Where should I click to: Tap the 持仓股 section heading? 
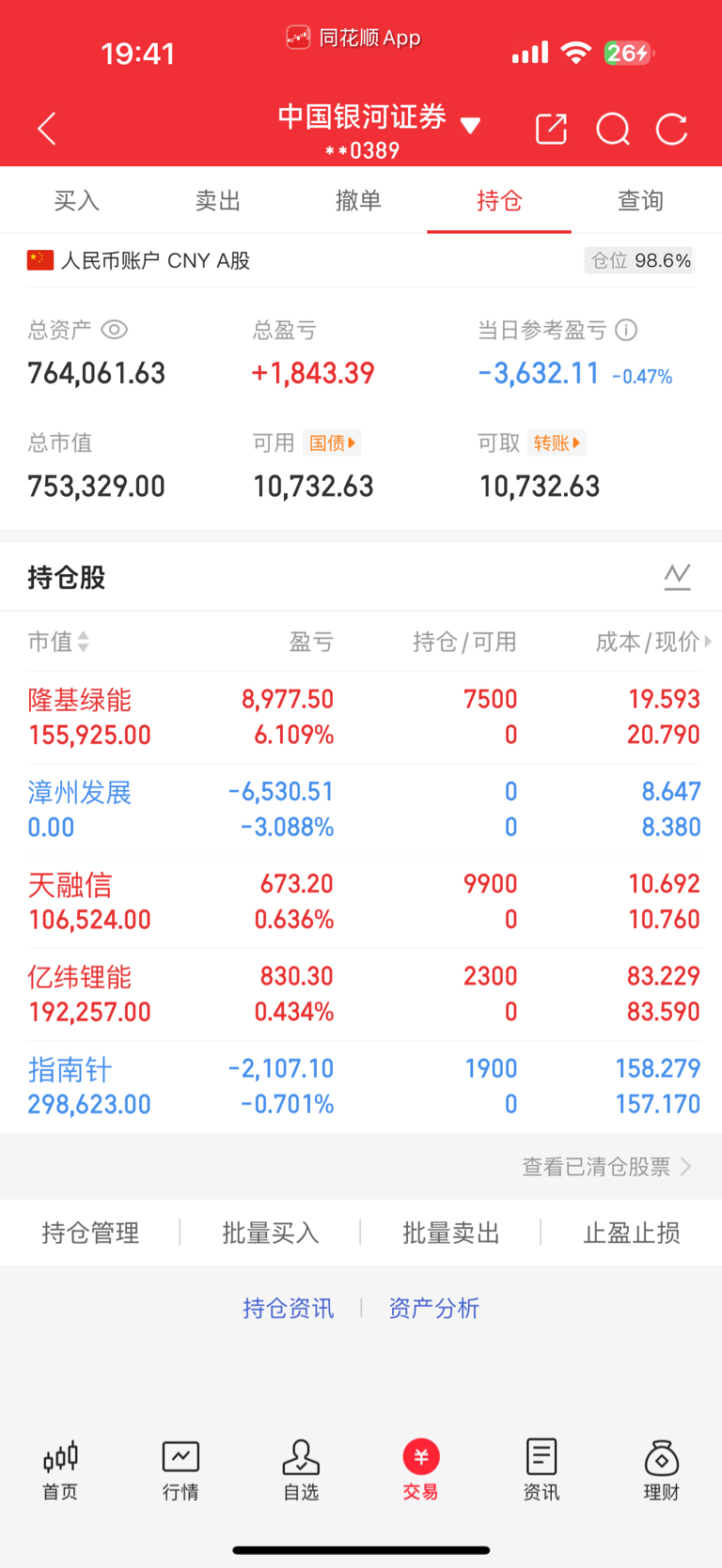coord(67,577)
